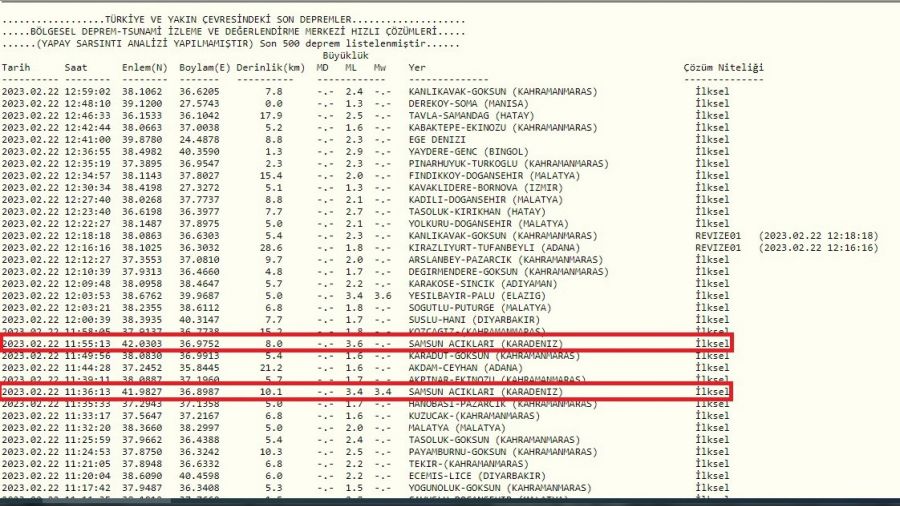
Task: Select "YAYDERE-GENC (BINGOL)" location
Action: [x=468, y=152]
